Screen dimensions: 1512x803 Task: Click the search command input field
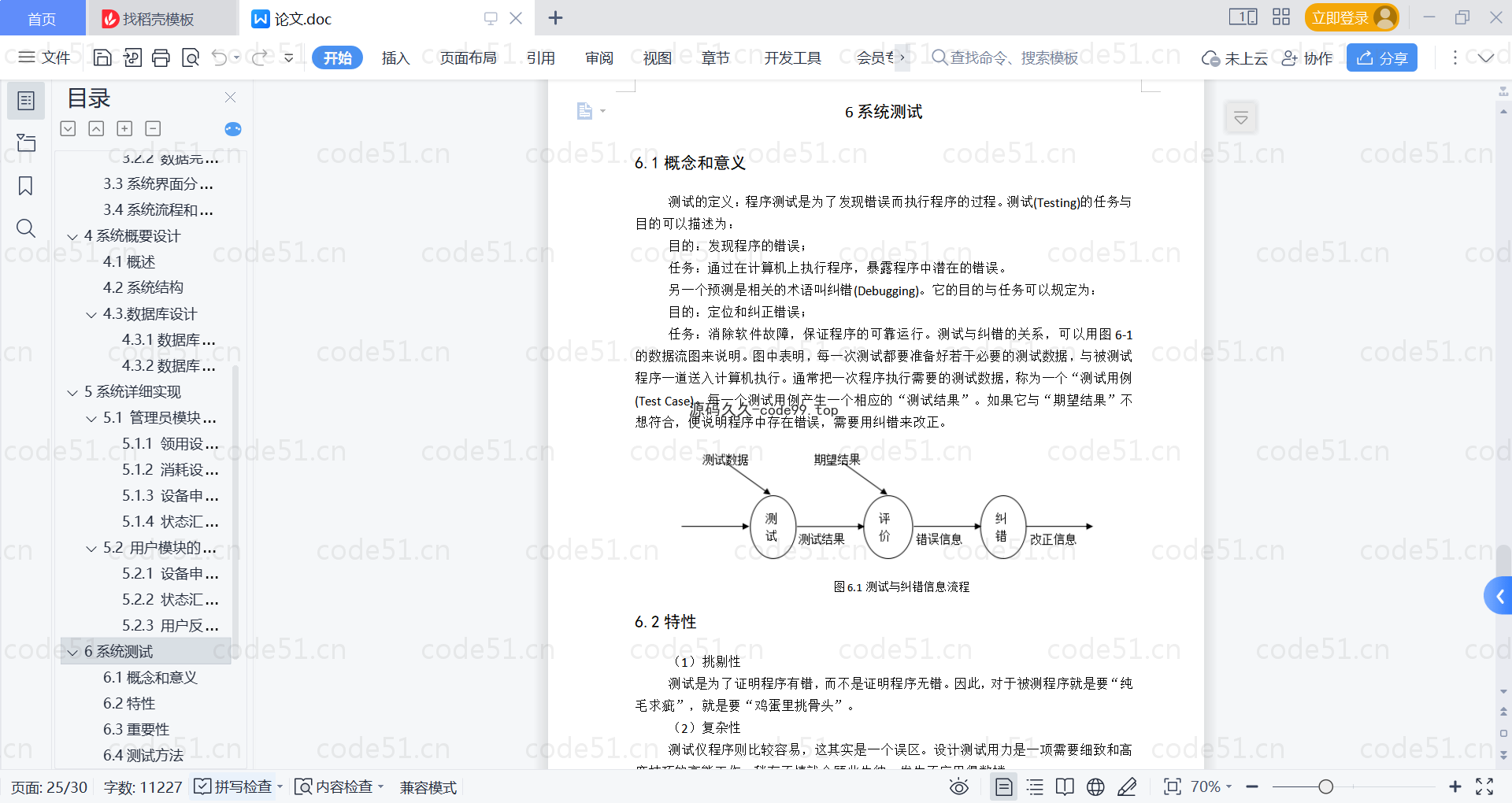(1005, 57)
